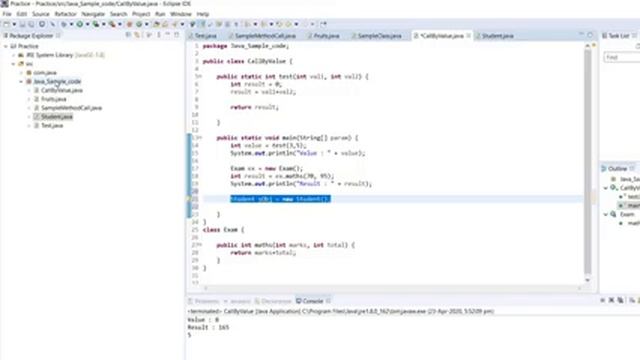Open the Run menu

click(x=160, y=14)
